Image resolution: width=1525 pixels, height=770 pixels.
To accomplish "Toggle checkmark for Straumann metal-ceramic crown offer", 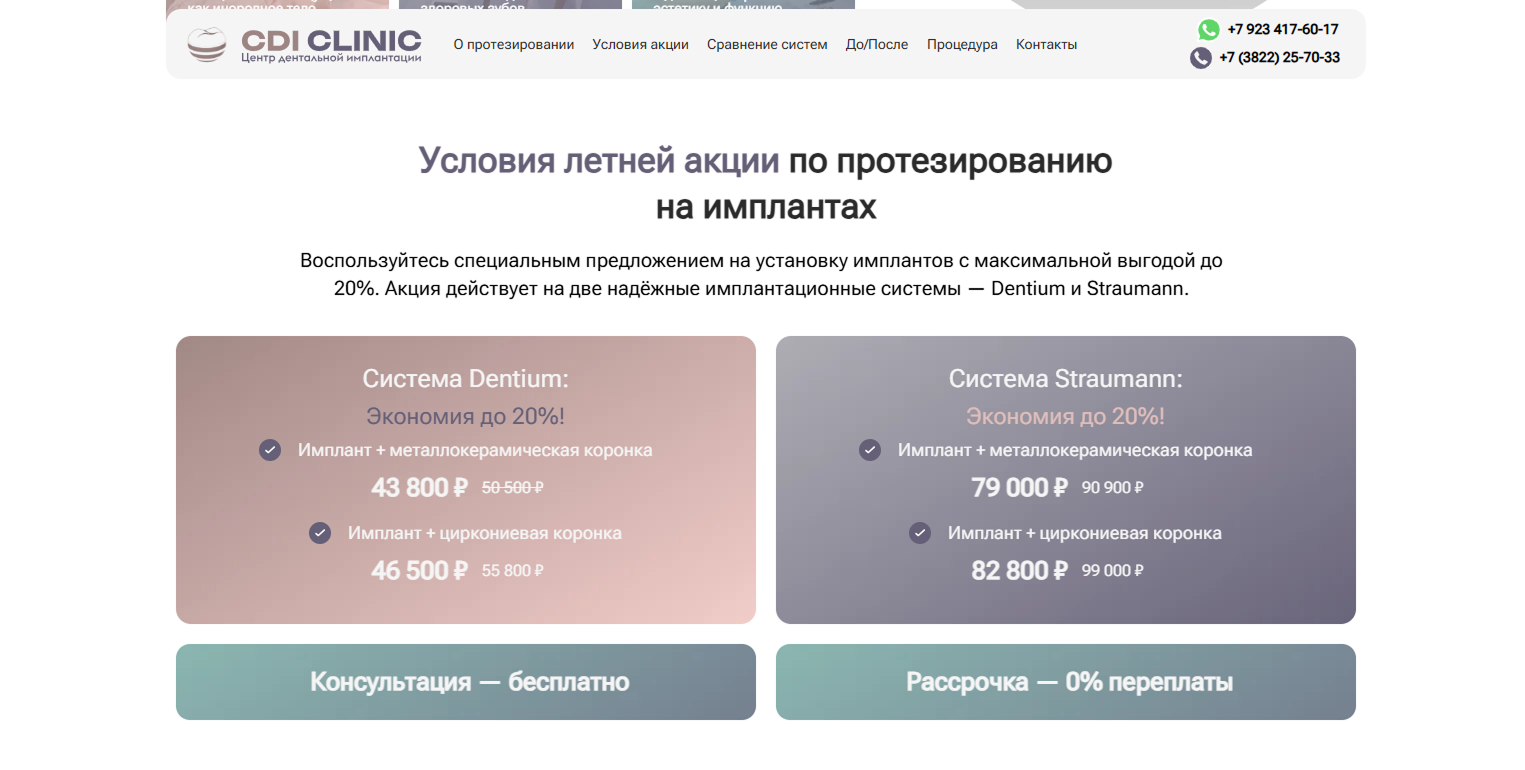I will pos(869,450).
